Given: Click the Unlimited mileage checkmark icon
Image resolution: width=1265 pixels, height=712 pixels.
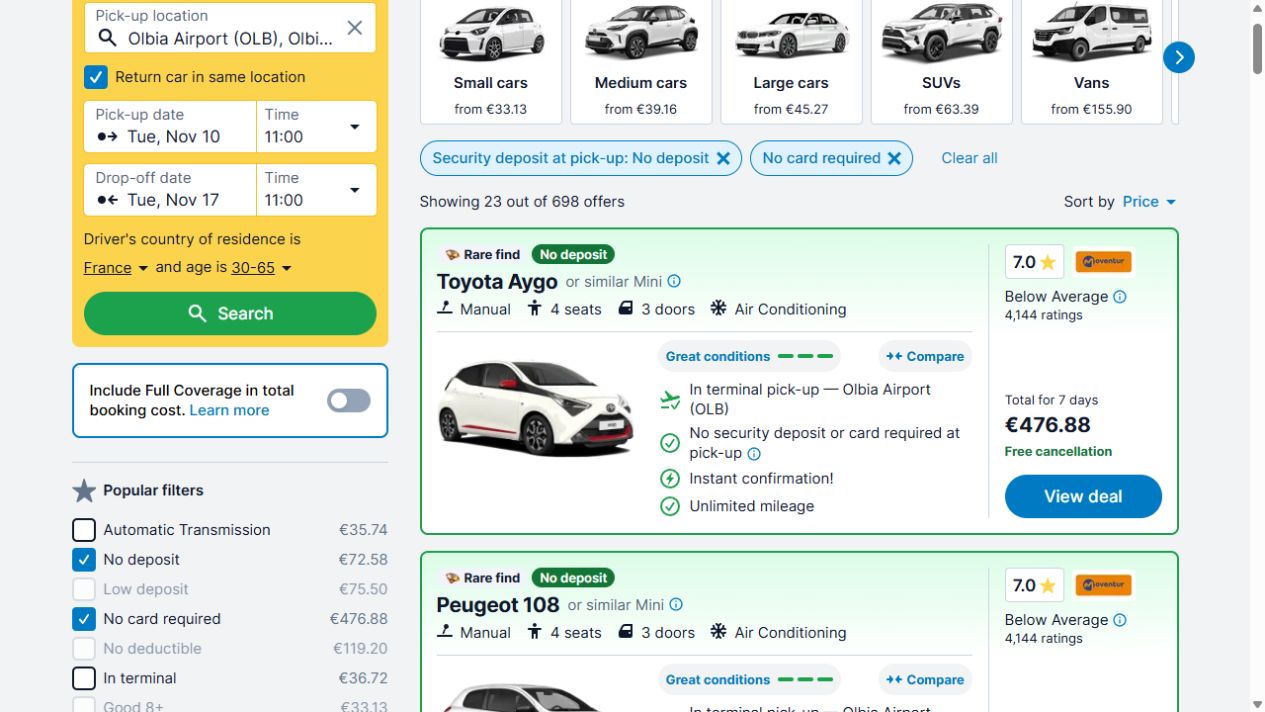Looking at the screenshot, I should (670, 506).
